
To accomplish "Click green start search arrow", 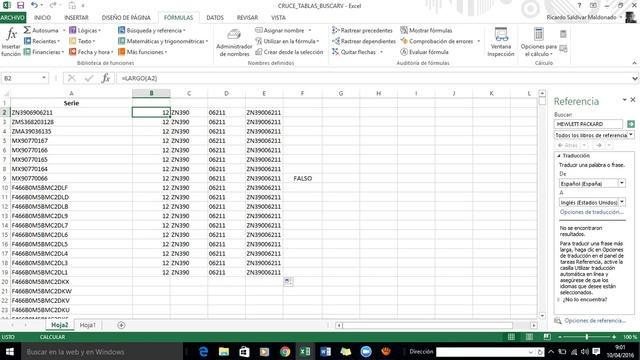I will pyautogui.click(x=631, y=124).
